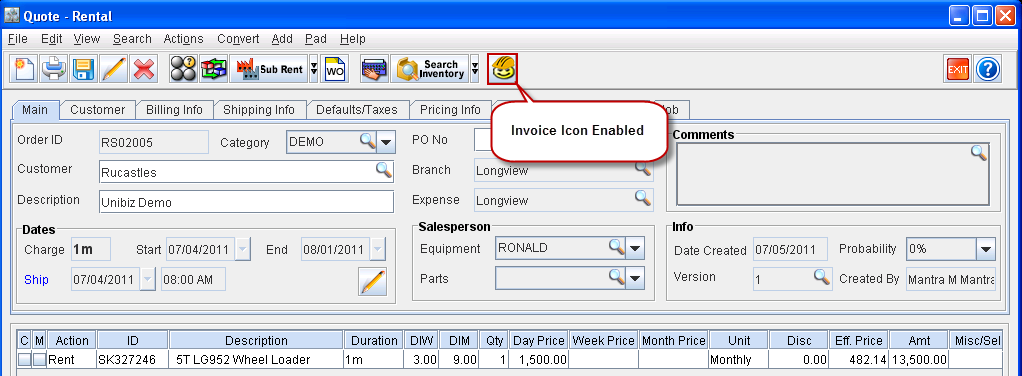
Task: Expand the Equipment salesperson dropdown
Action: coord(636,248)
